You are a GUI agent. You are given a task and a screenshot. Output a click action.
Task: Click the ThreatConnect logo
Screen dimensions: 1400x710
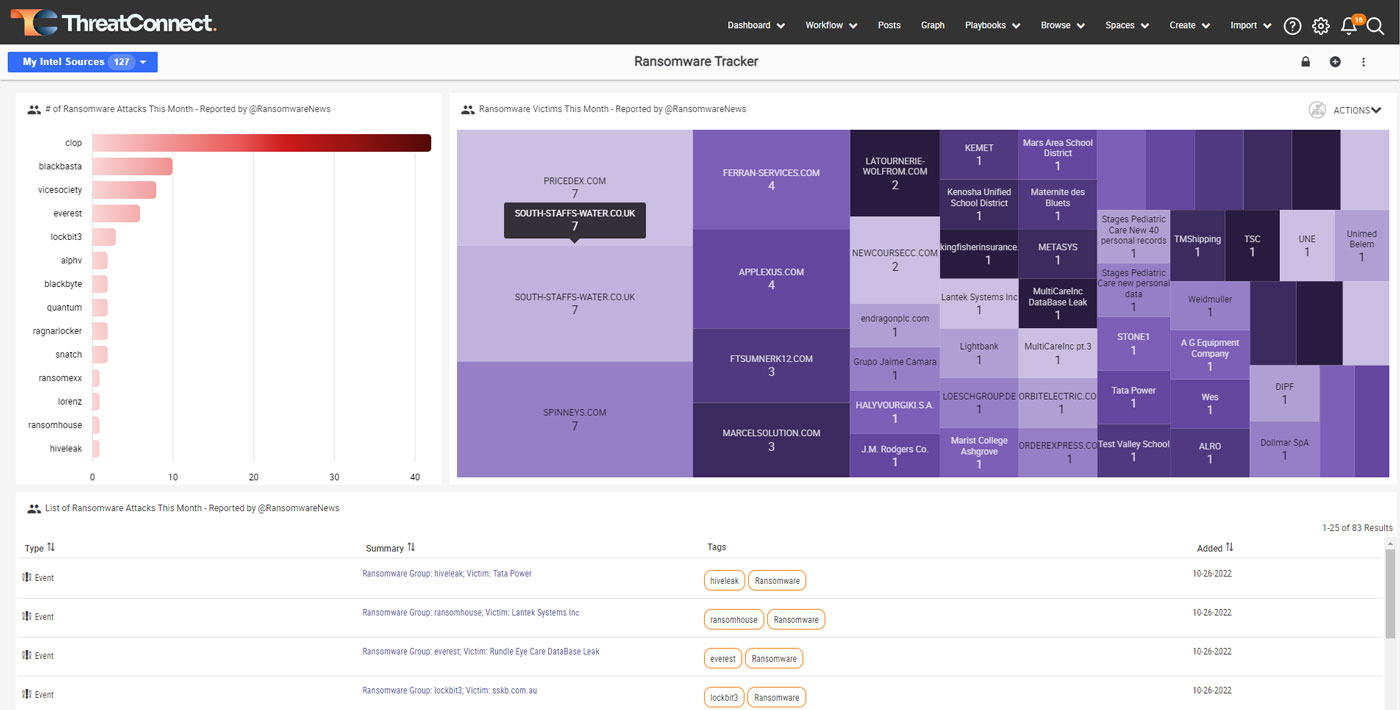(114, 22)
